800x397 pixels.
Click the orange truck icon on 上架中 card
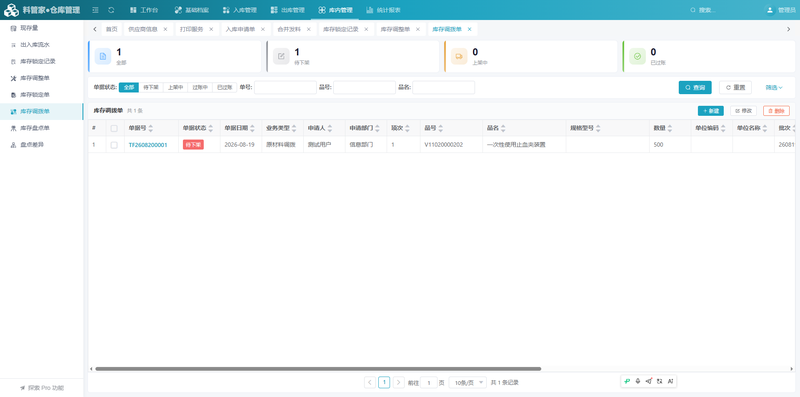point(459,56)
